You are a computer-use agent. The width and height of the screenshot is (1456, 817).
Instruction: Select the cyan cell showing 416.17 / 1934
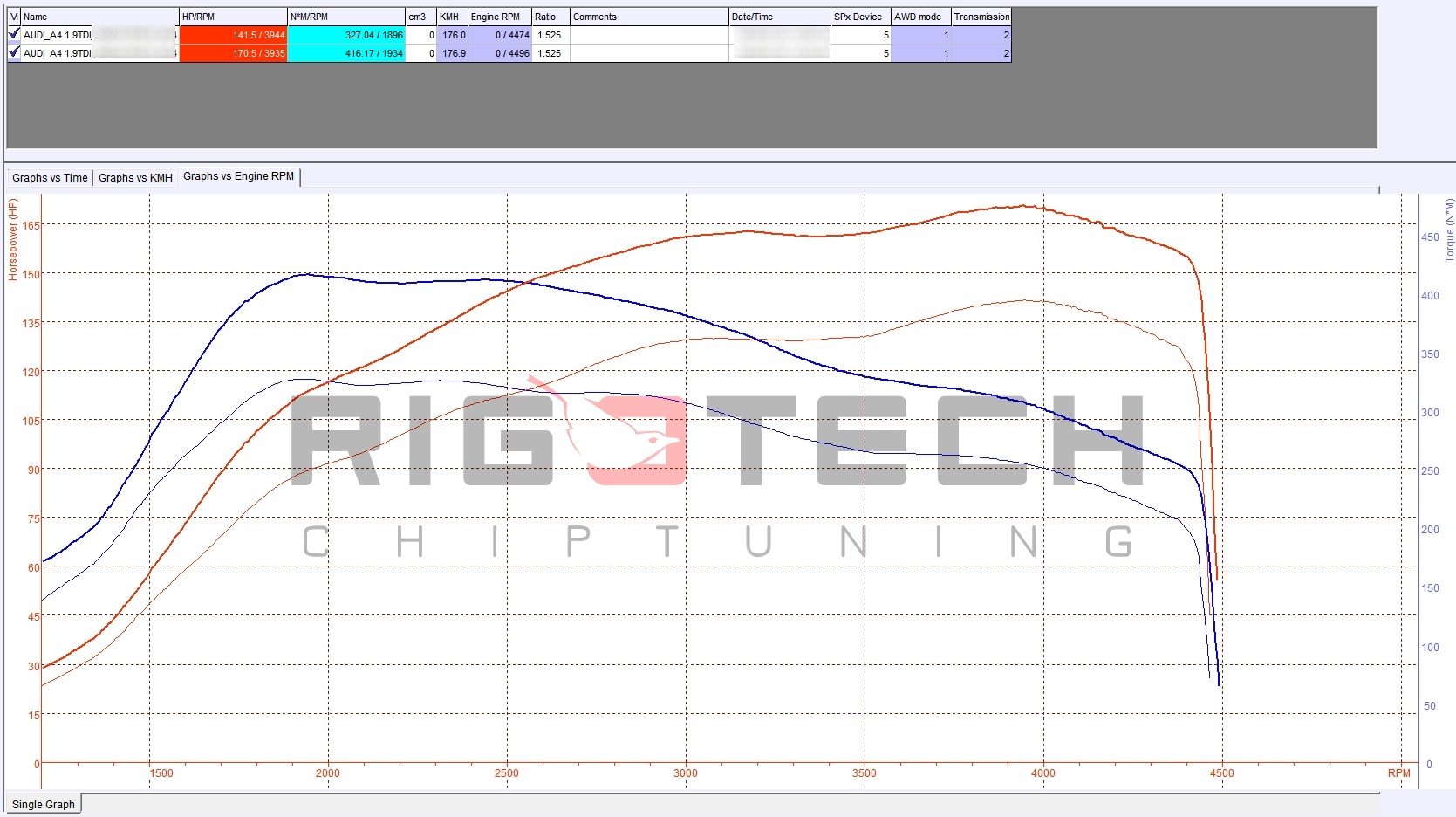point(346,53)
